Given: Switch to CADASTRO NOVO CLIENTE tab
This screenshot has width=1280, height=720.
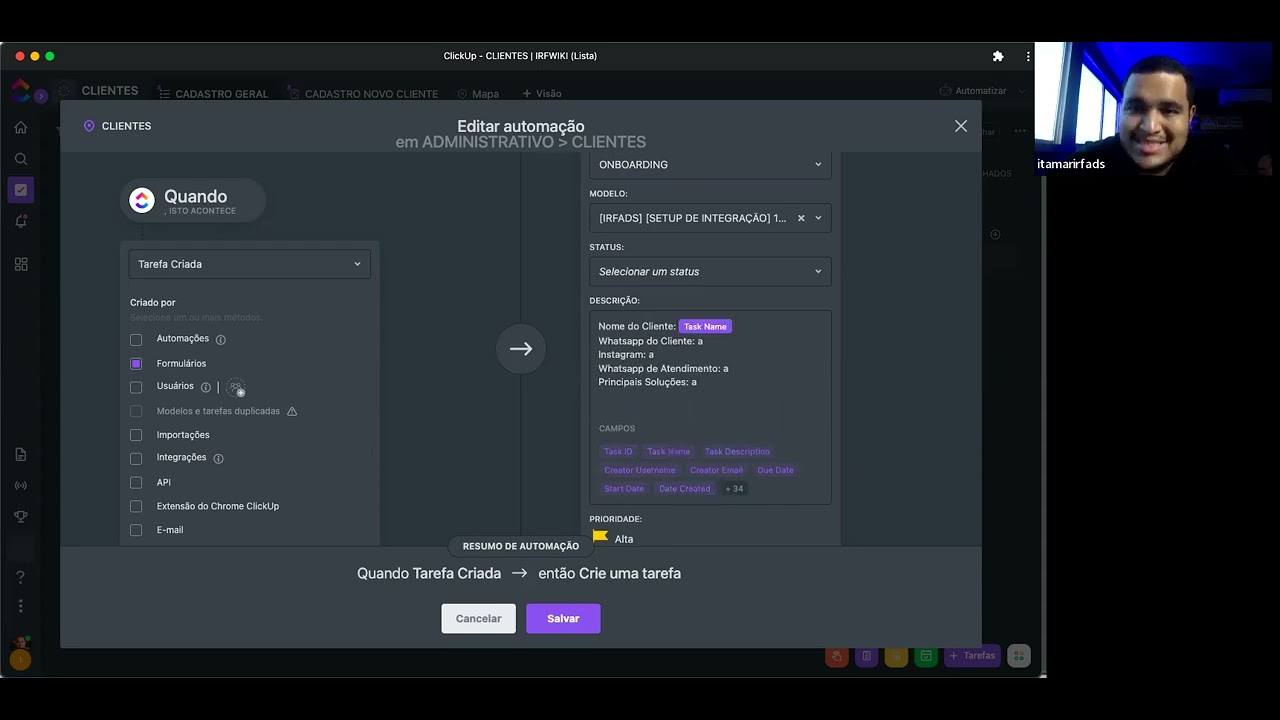Looking at the screenshot, I should click(363, 94).
